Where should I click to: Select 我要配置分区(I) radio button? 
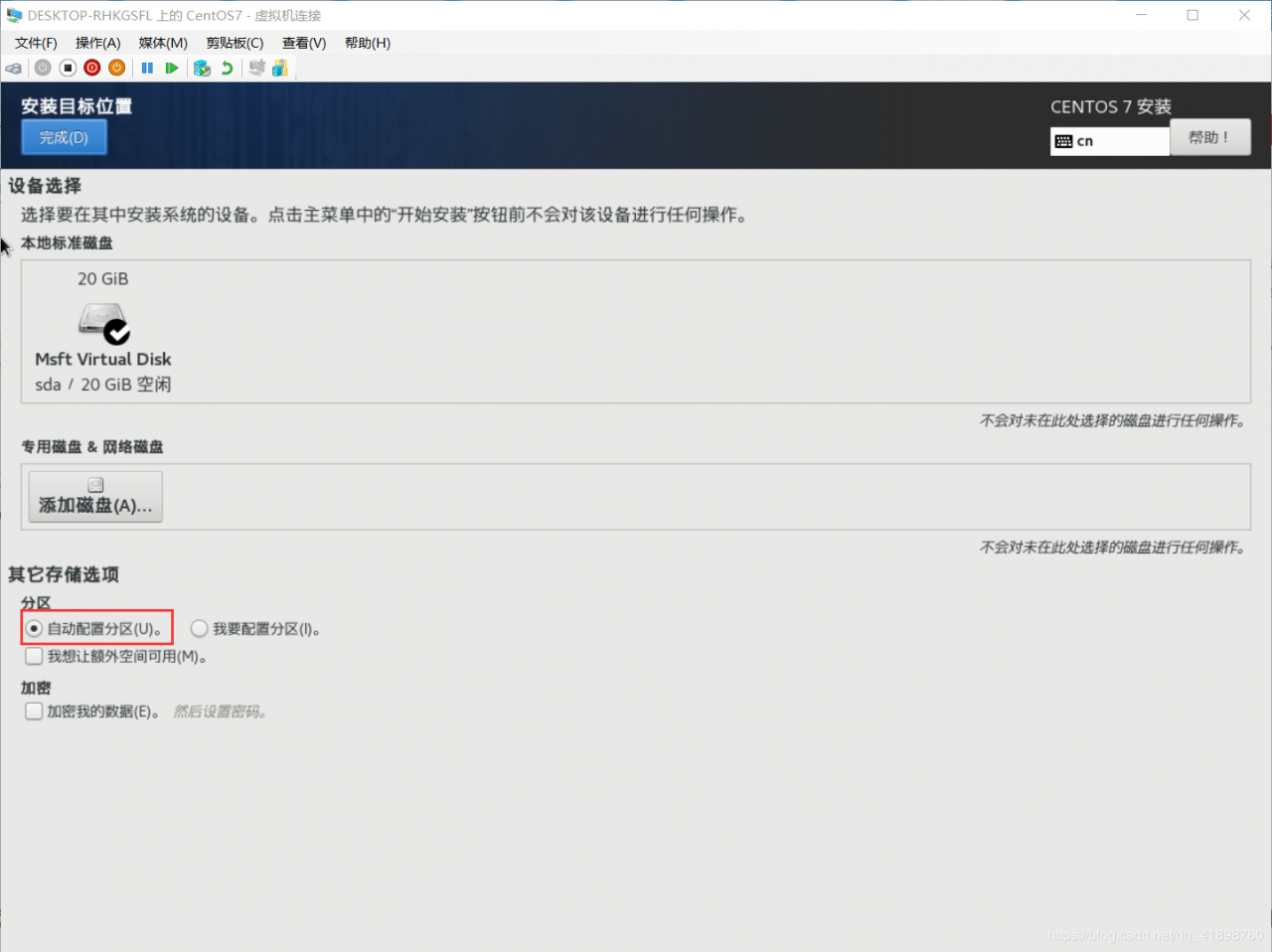coord(200,628)
